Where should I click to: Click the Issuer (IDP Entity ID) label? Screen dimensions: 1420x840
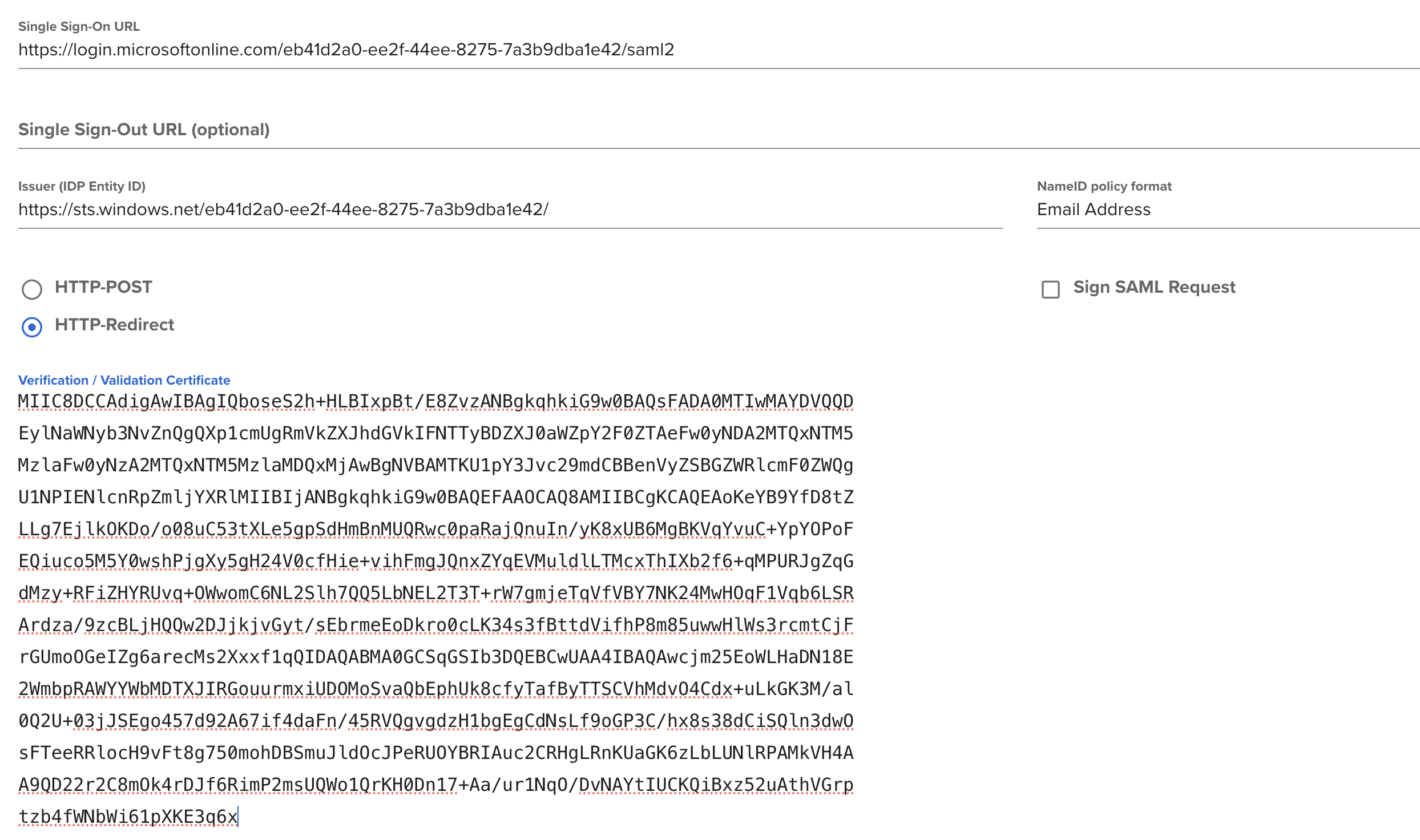[82, 186]
